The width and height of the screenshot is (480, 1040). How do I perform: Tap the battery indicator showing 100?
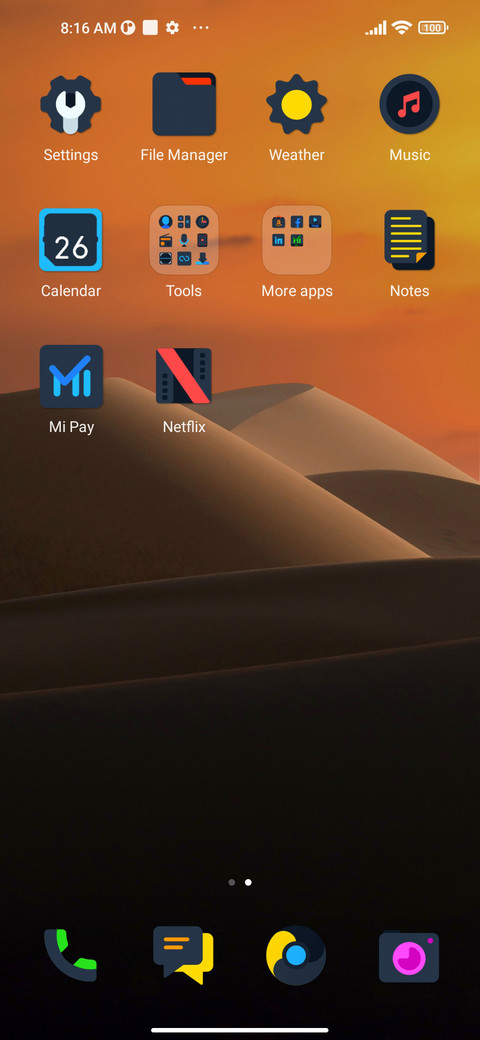pyautogui.click(x=433, y=27)
